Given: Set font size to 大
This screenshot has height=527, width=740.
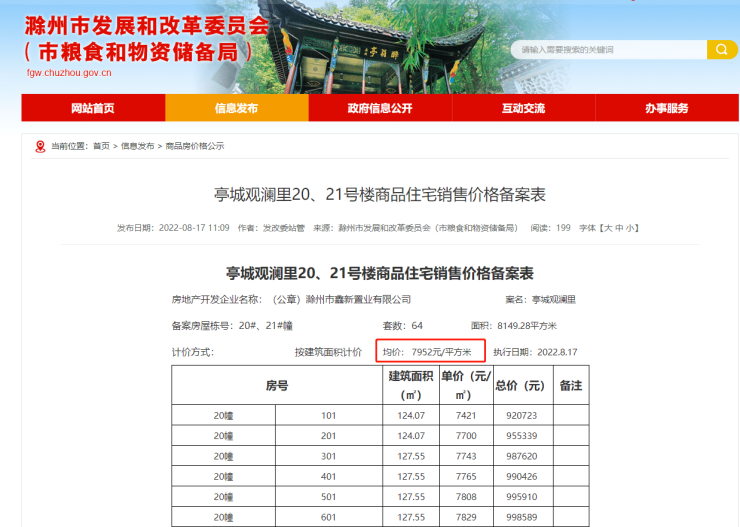Looking at the screenshot, I should [x=608, y=228].
